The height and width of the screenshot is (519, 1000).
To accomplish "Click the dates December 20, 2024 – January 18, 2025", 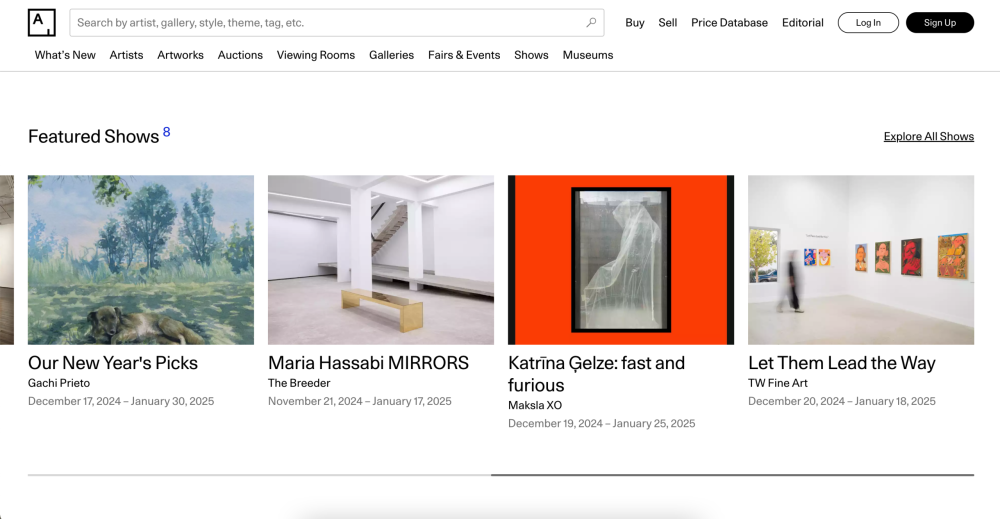I will 842,401.
